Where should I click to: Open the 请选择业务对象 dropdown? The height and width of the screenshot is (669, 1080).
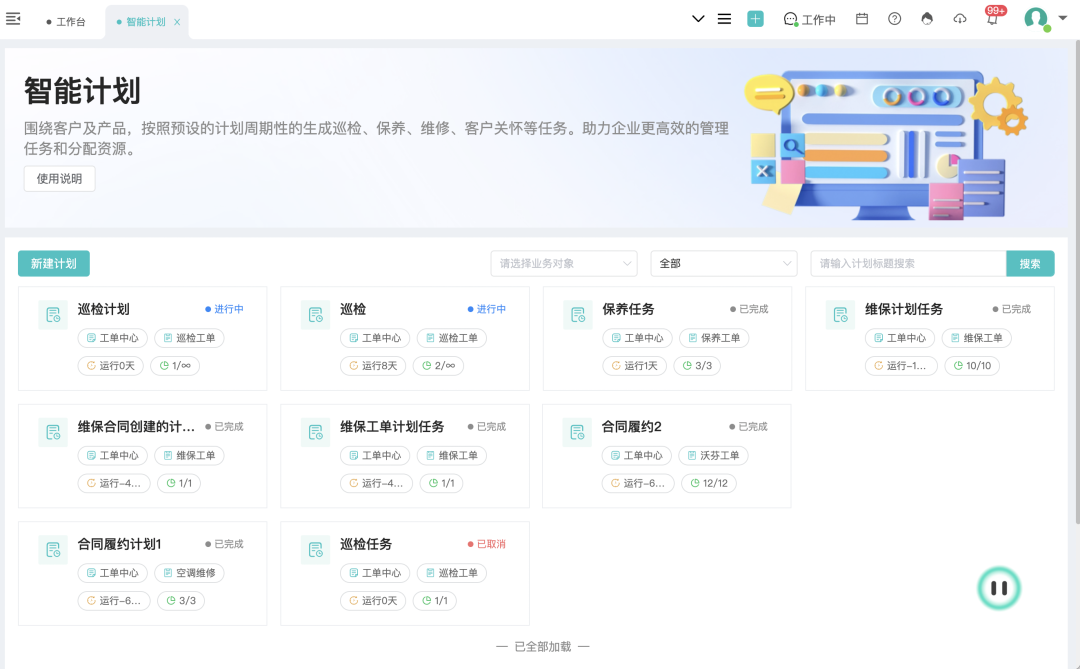click(564, 263)
